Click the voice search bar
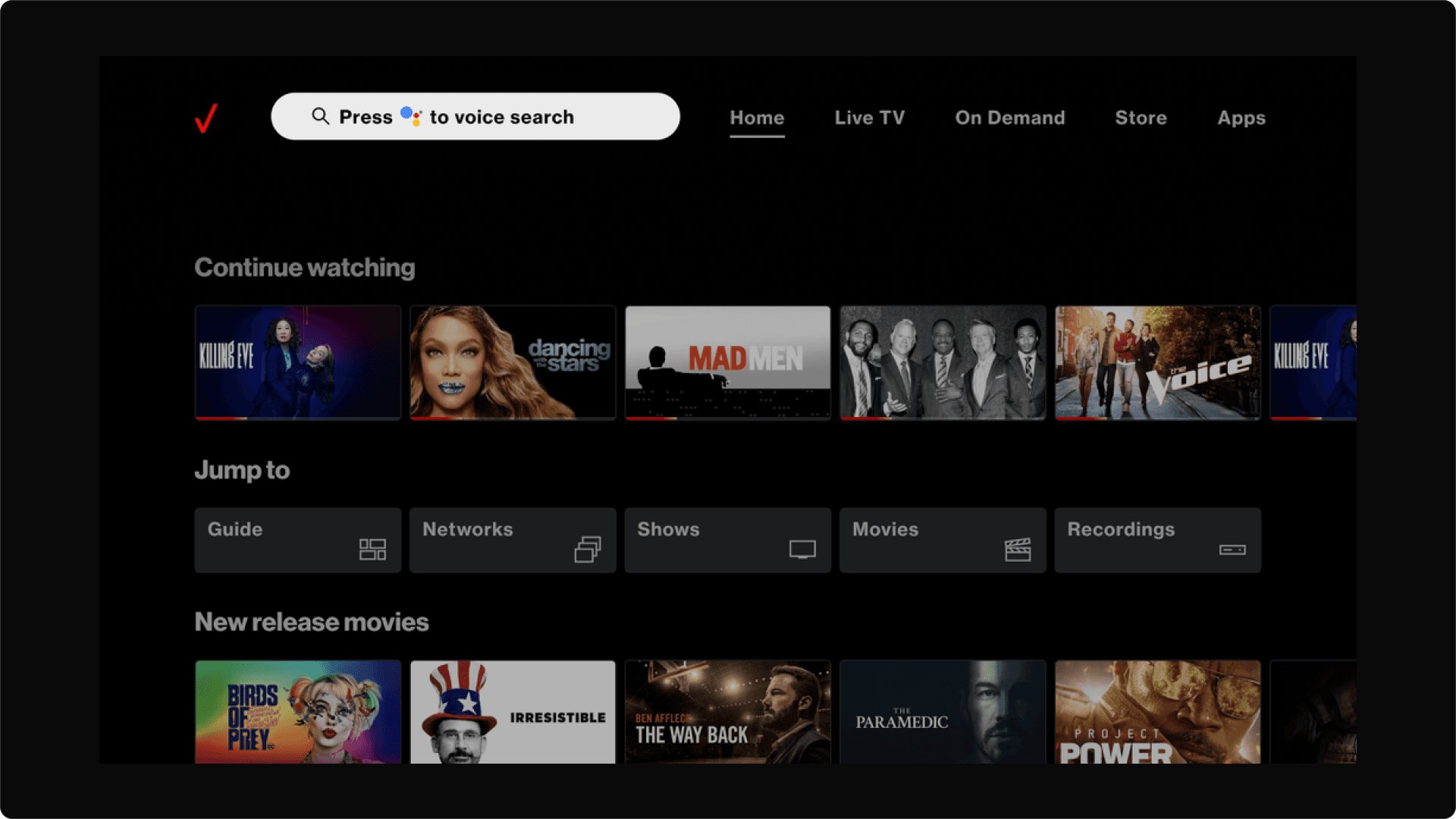Image resolution: width=1456 pixels, height=819 pixels. pyautogui.click(x=475, y=116)
